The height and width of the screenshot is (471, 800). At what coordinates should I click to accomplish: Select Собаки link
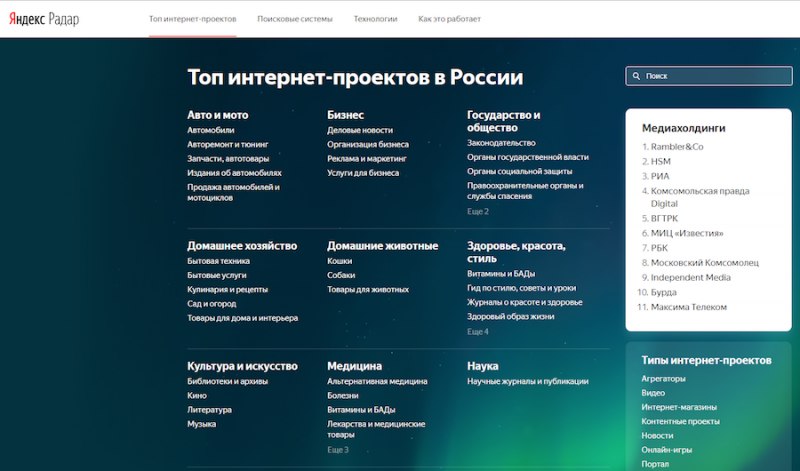(x=341, y=275)
